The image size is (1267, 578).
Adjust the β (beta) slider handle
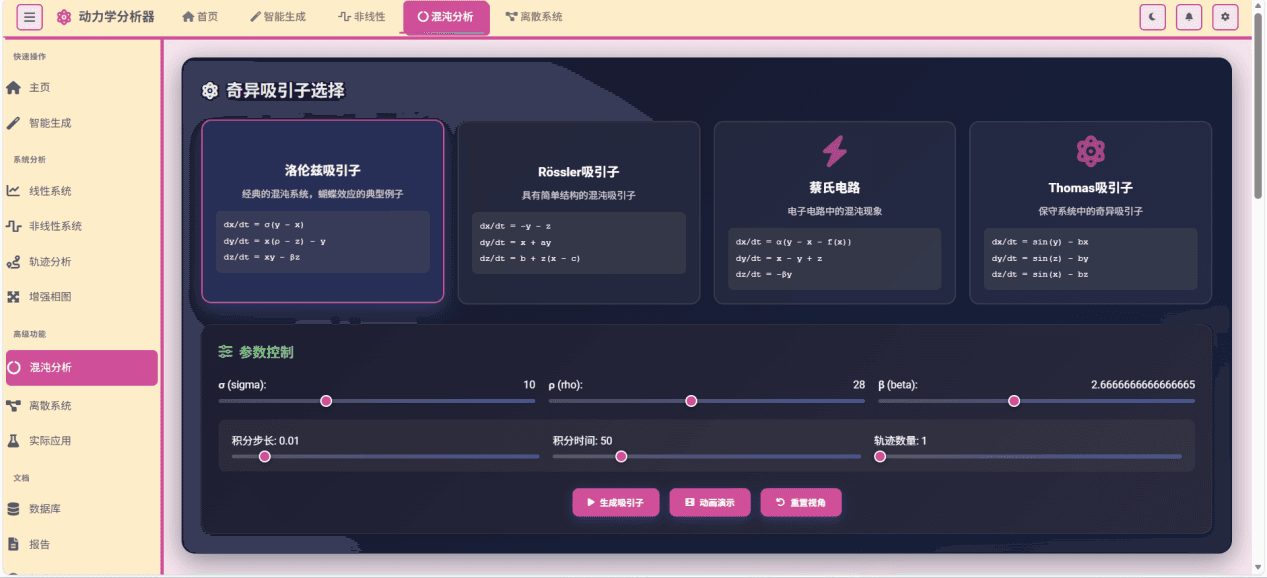[x=1014, y=401]
